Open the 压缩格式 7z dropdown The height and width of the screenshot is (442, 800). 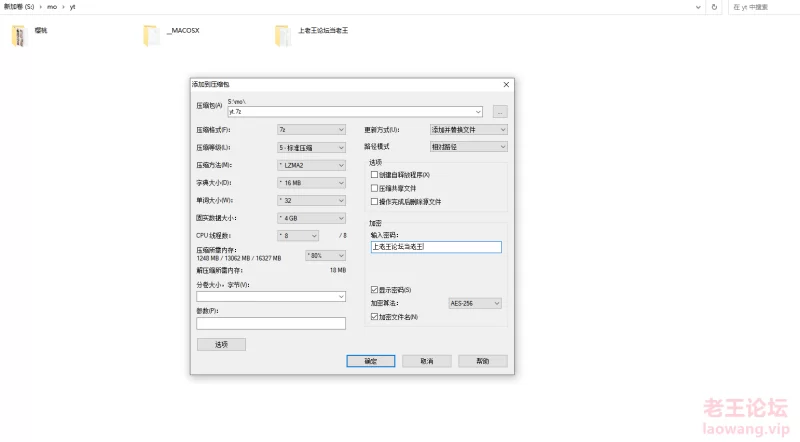coord(311,130)
